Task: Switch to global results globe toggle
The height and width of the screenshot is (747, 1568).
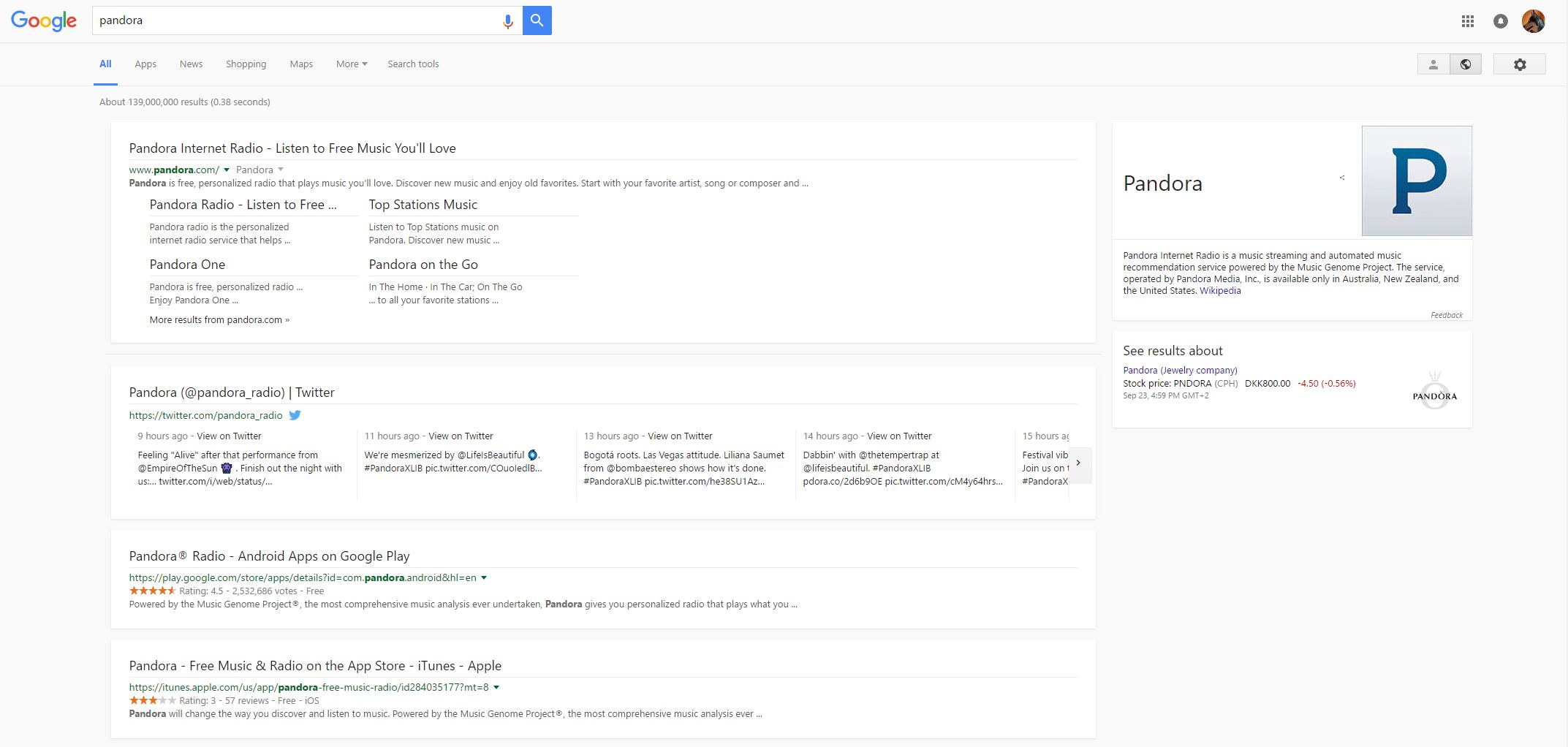Action: click(1465, 64)
